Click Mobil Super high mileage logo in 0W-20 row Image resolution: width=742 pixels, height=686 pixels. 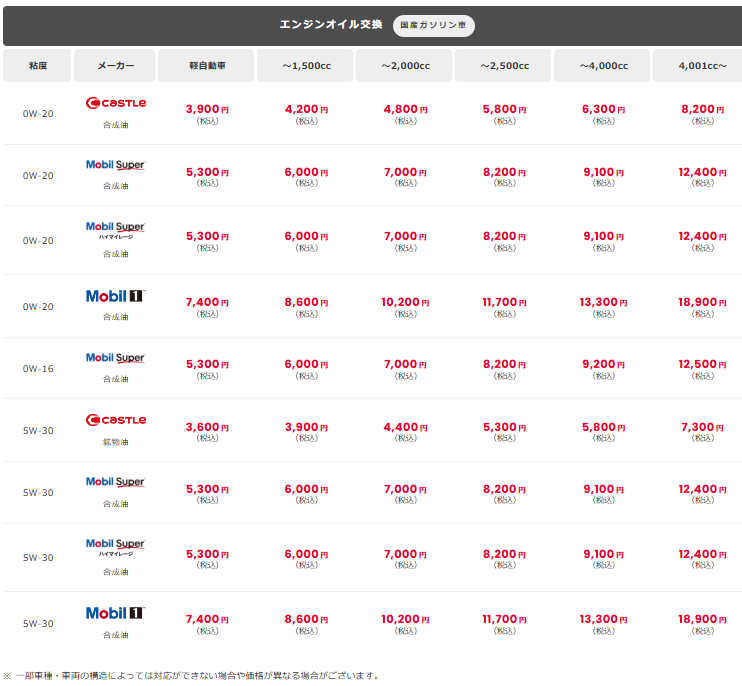115,229
